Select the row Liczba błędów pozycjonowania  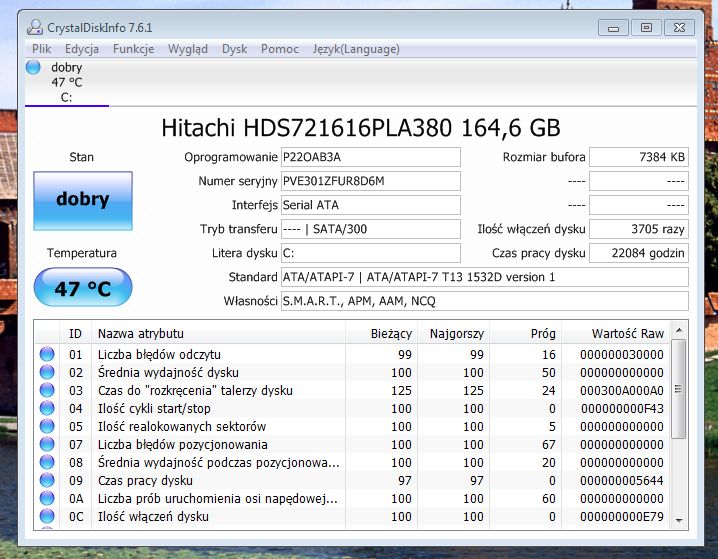click(x=353, y=445)
